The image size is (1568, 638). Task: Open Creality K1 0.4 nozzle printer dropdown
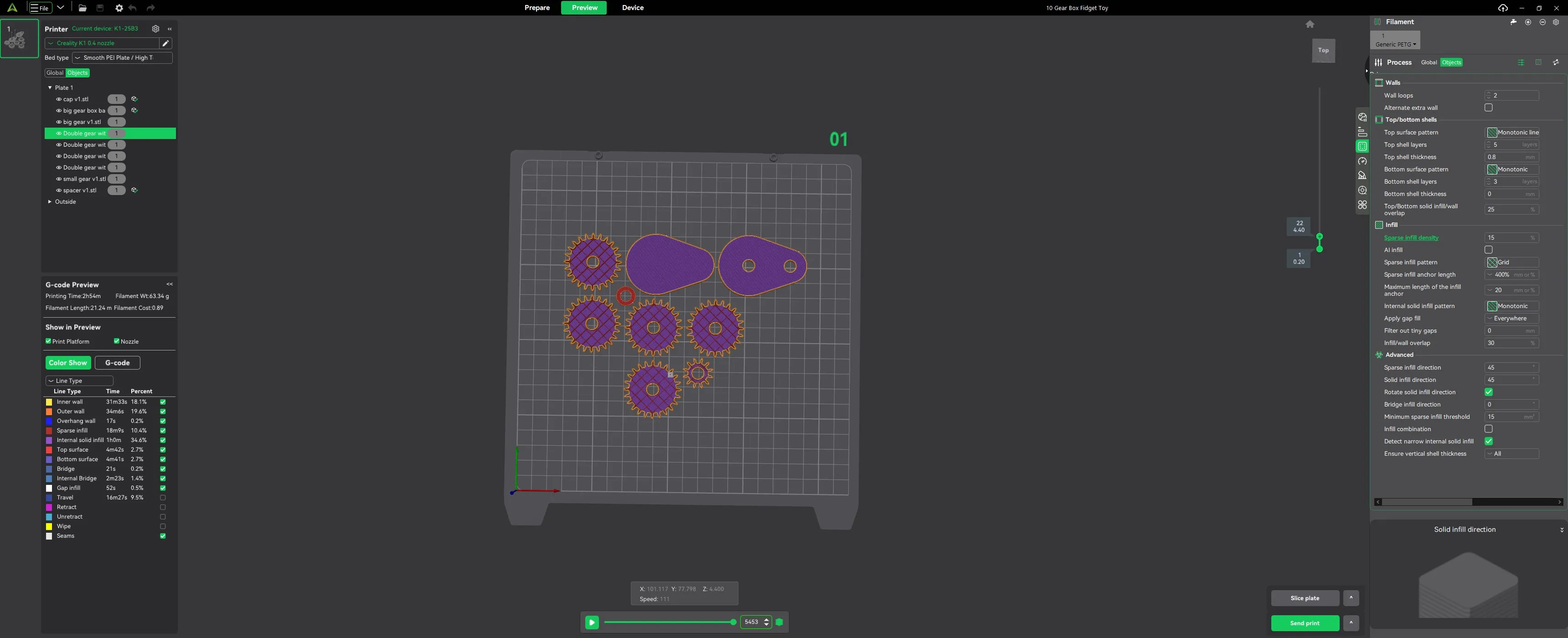tap(102, 43)
